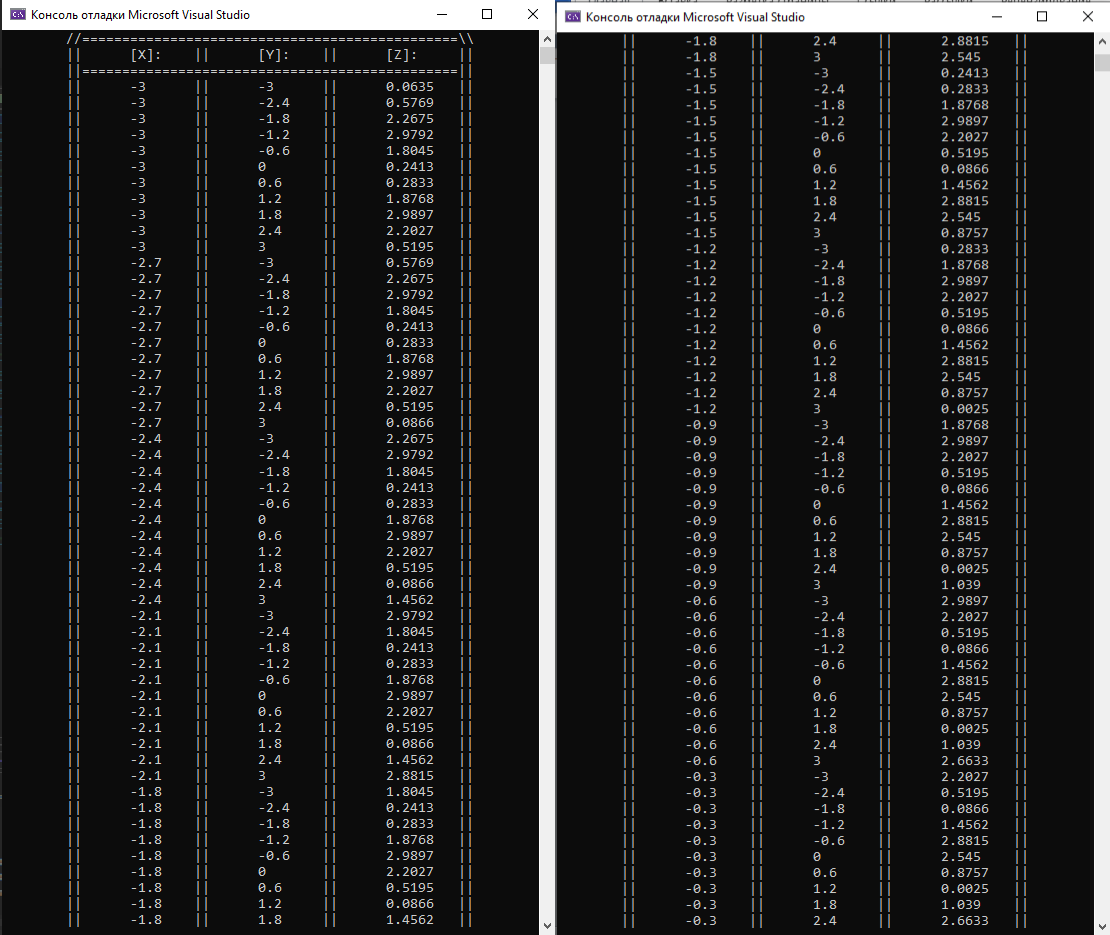Click the left console's scrollbar thumb

point(547,56)
